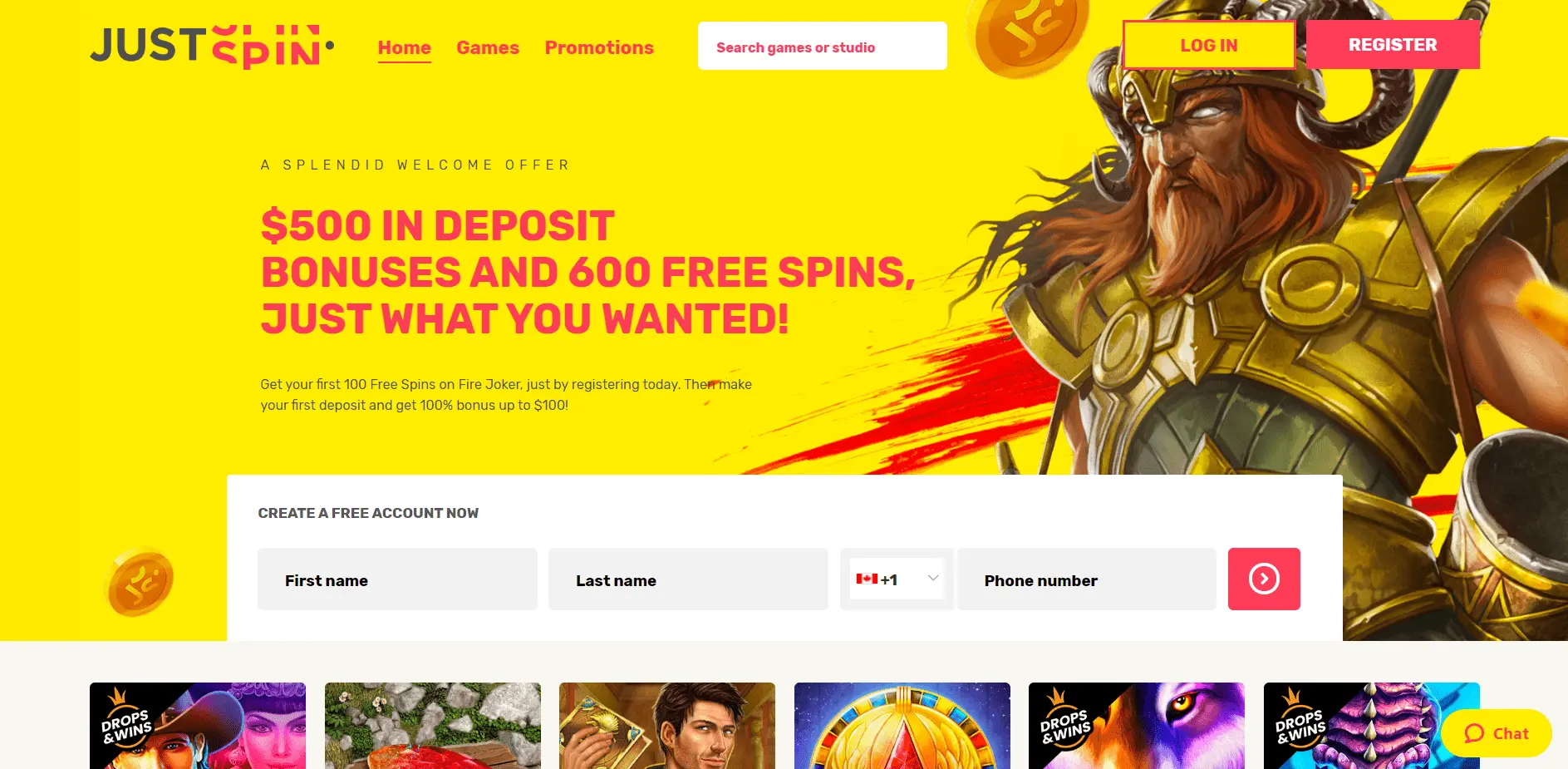Click the JustSpin logo
Image resolution: width=1568 pixels, height=769 pixels.
pos(212,47)
